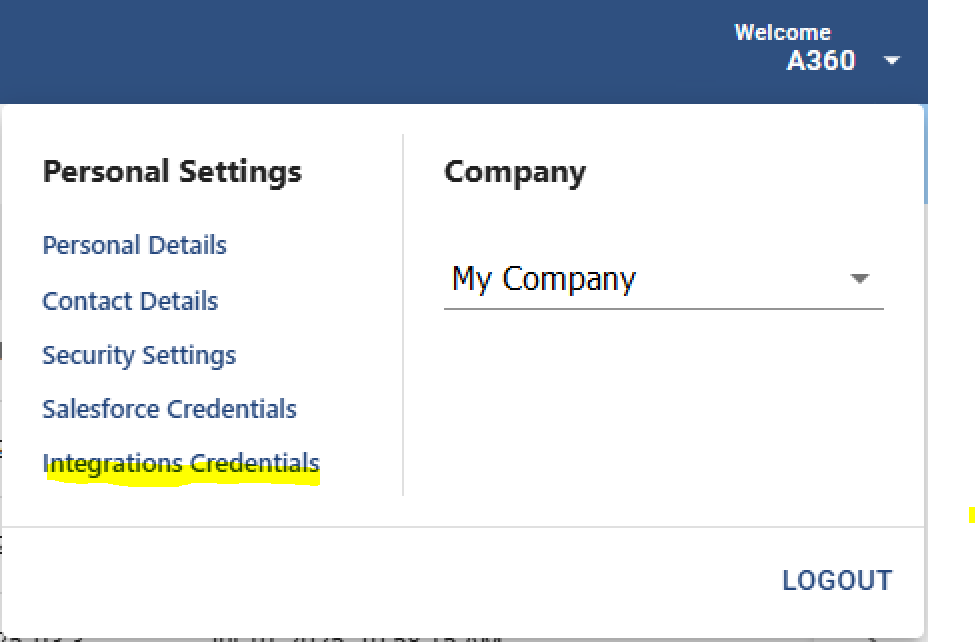Click the blank area below My Company field
The height and width of the screenshot is (642, 975).
click(x=663, y=404)
